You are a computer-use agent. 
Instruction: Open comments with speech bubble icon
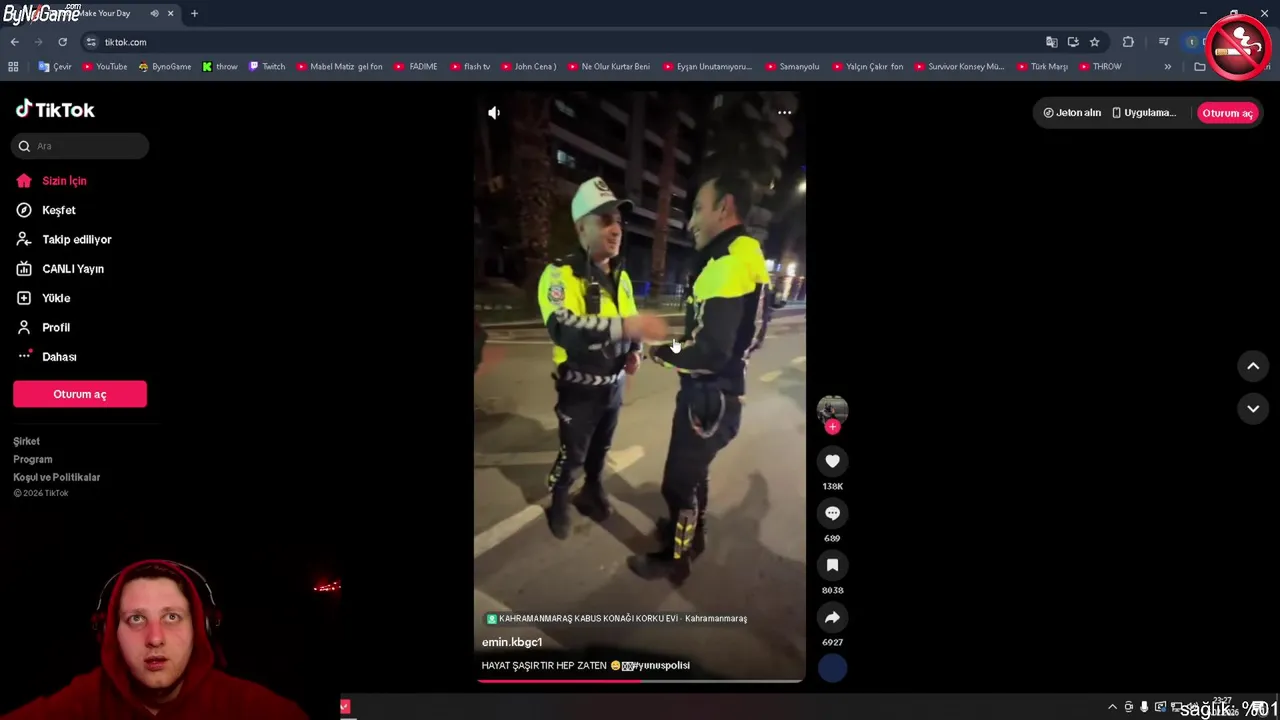(832, 513)
